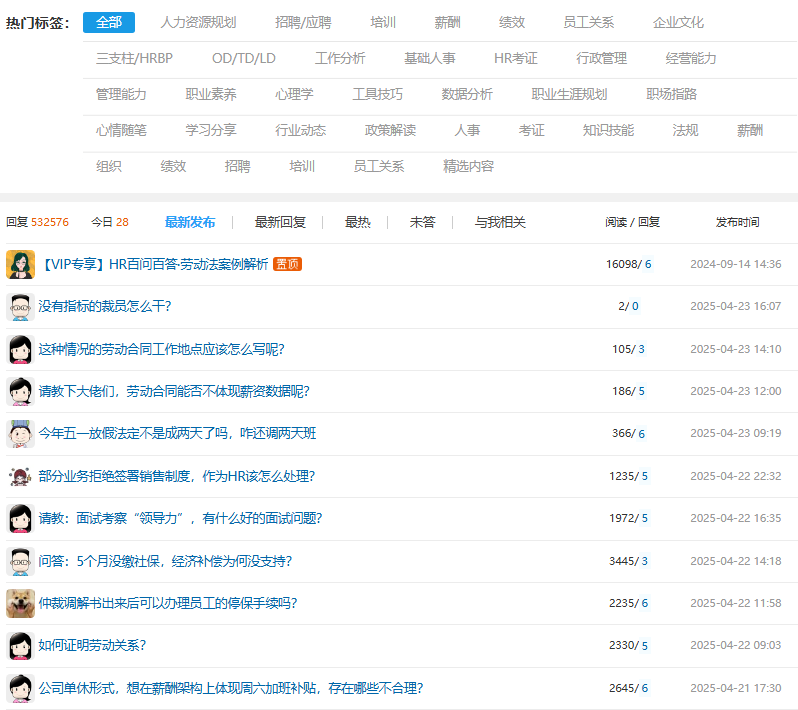Switch to 与我相关 tab
The image size is (798, 710).
coord(500,222)
